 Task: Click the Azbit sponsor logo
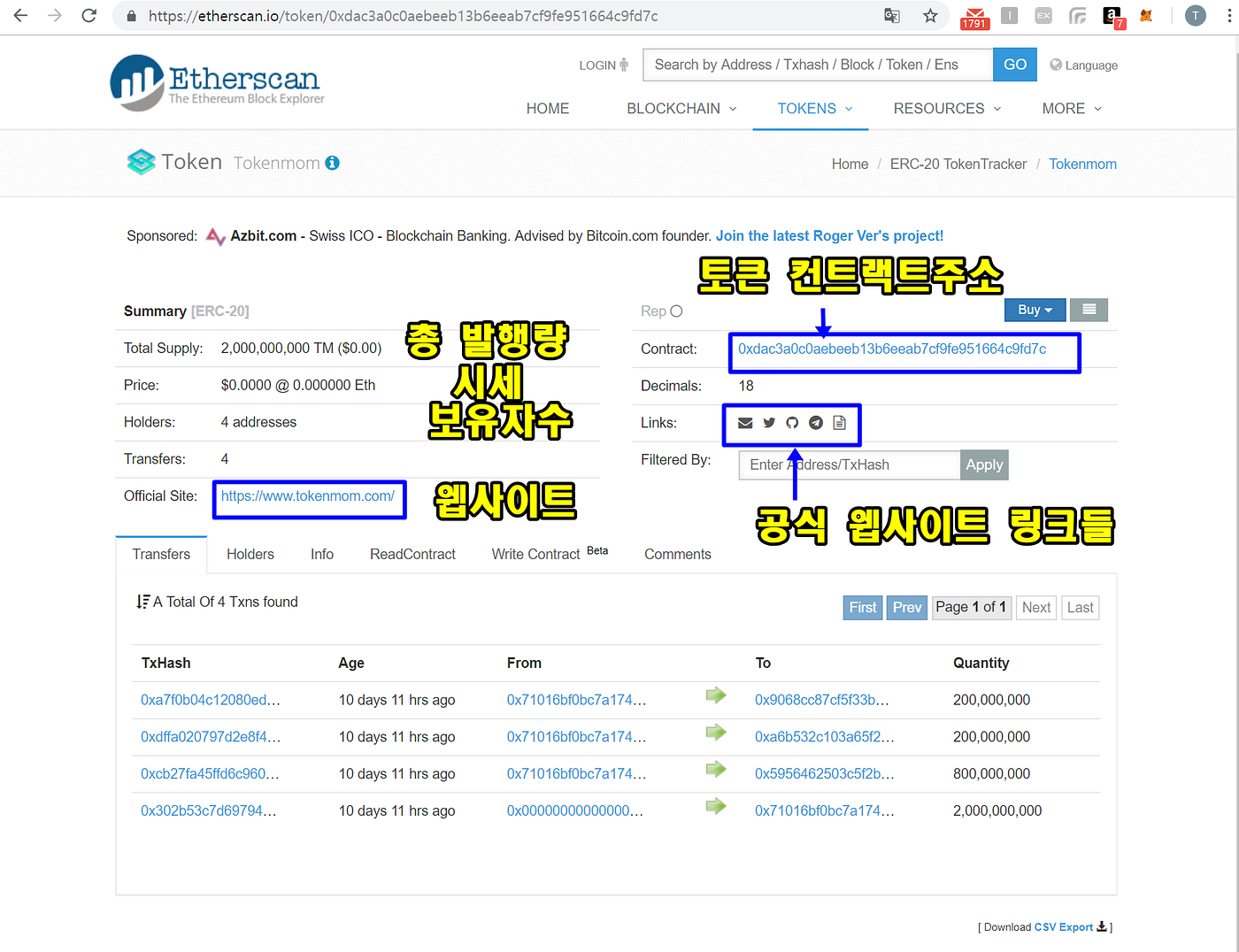point(215,236)
